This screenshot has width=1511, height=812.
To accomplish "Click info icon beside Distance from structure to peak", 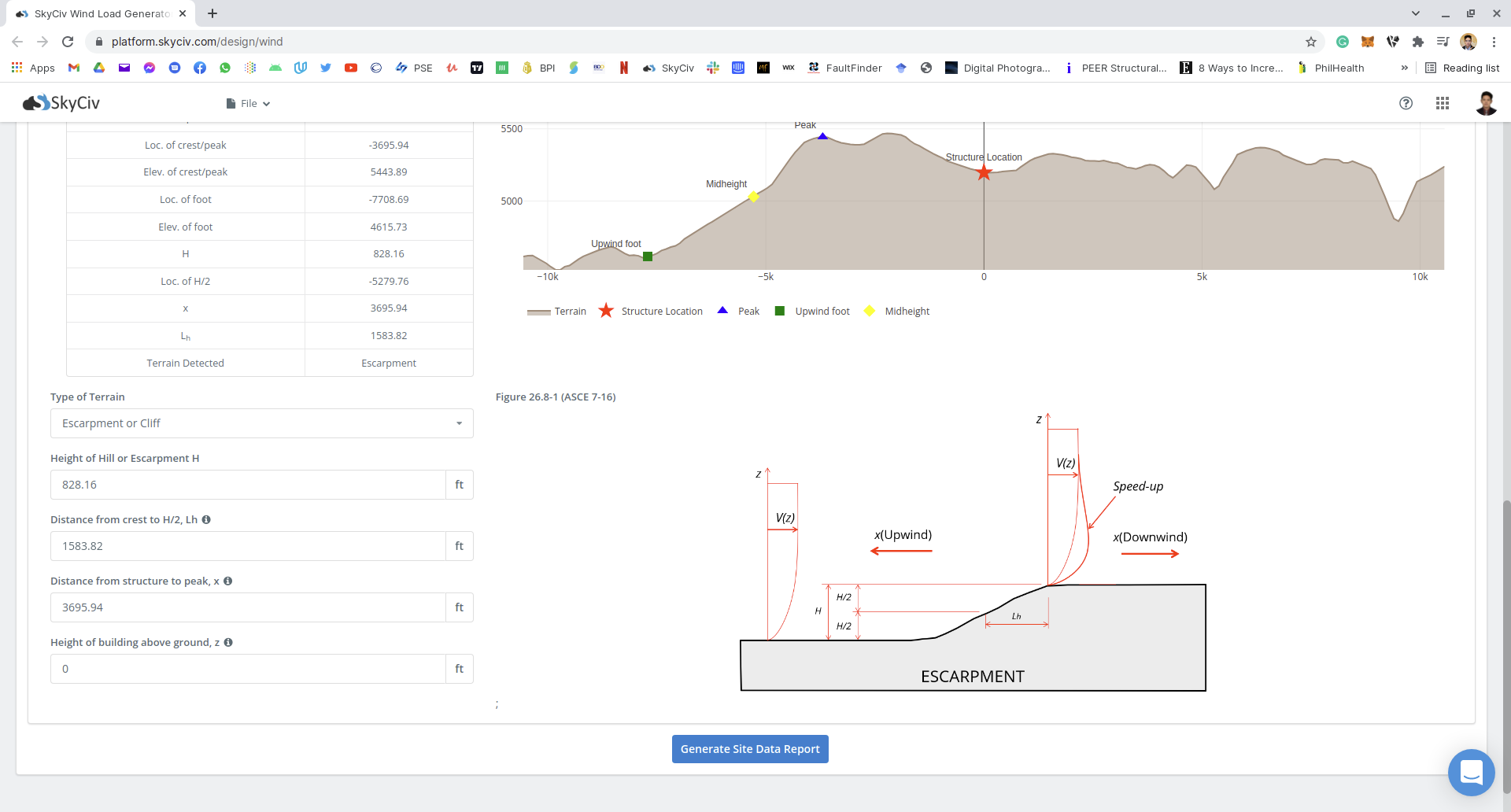I will tap(228, 581).
